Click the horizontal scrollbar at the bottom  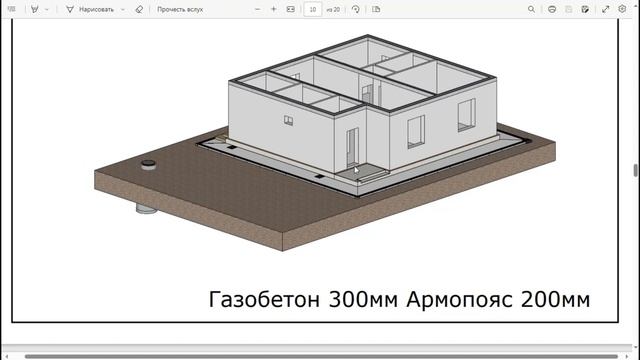coord(321,357)
